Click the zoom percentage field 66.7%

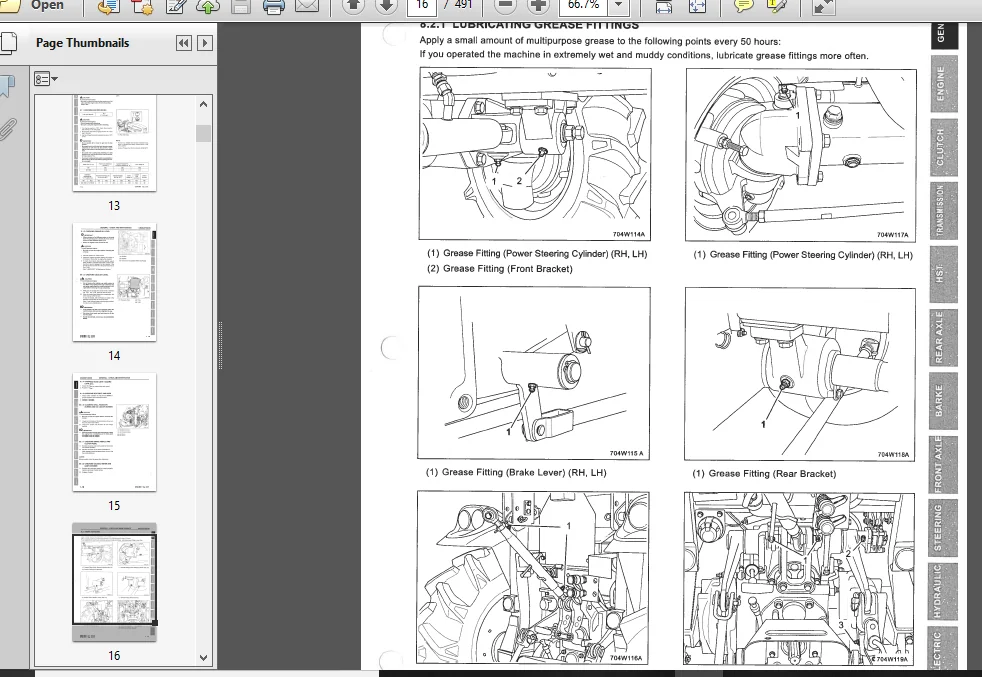coord(584,6)
